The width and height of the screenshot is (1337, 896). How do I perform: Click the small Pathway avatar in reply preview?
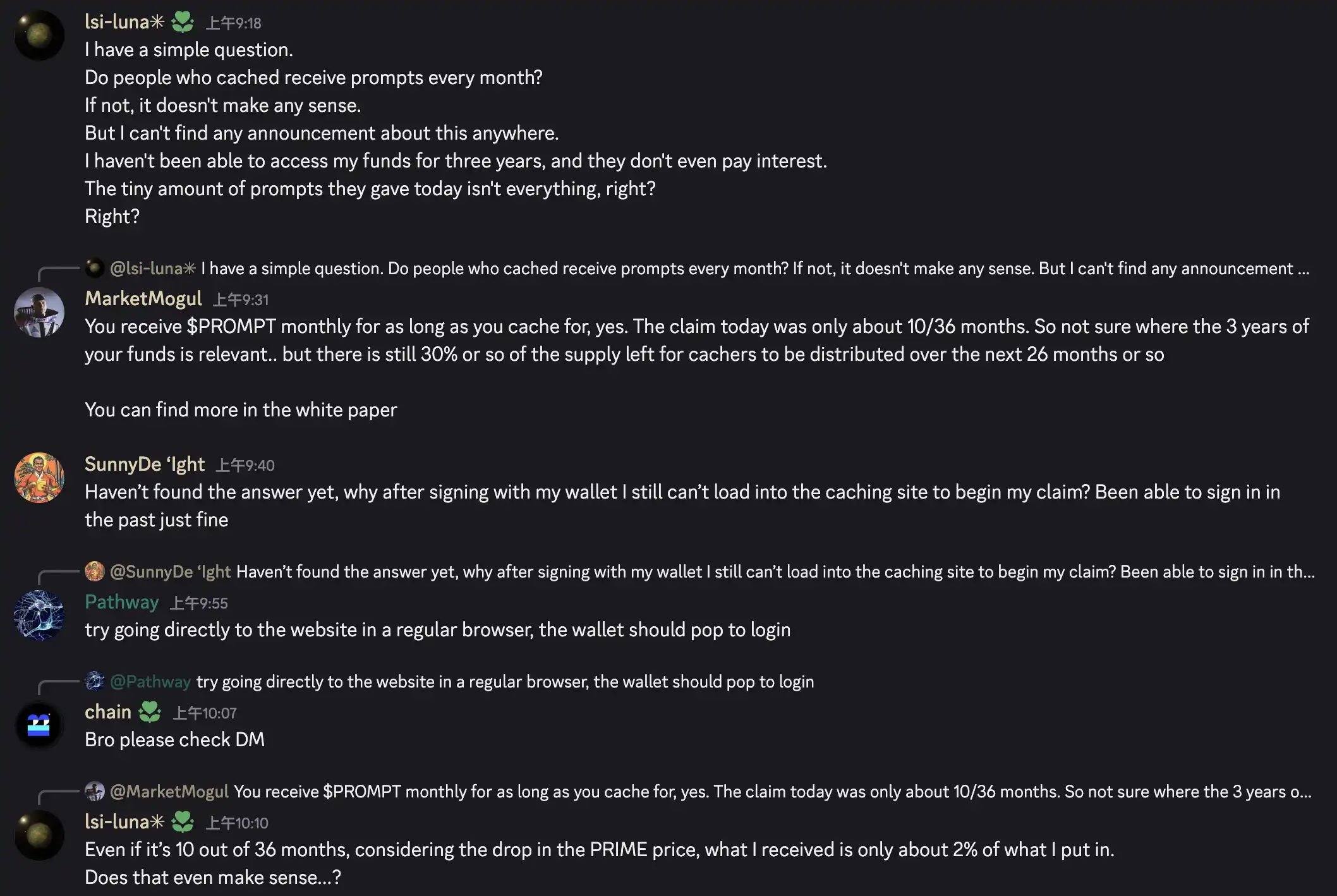point(95,681)
